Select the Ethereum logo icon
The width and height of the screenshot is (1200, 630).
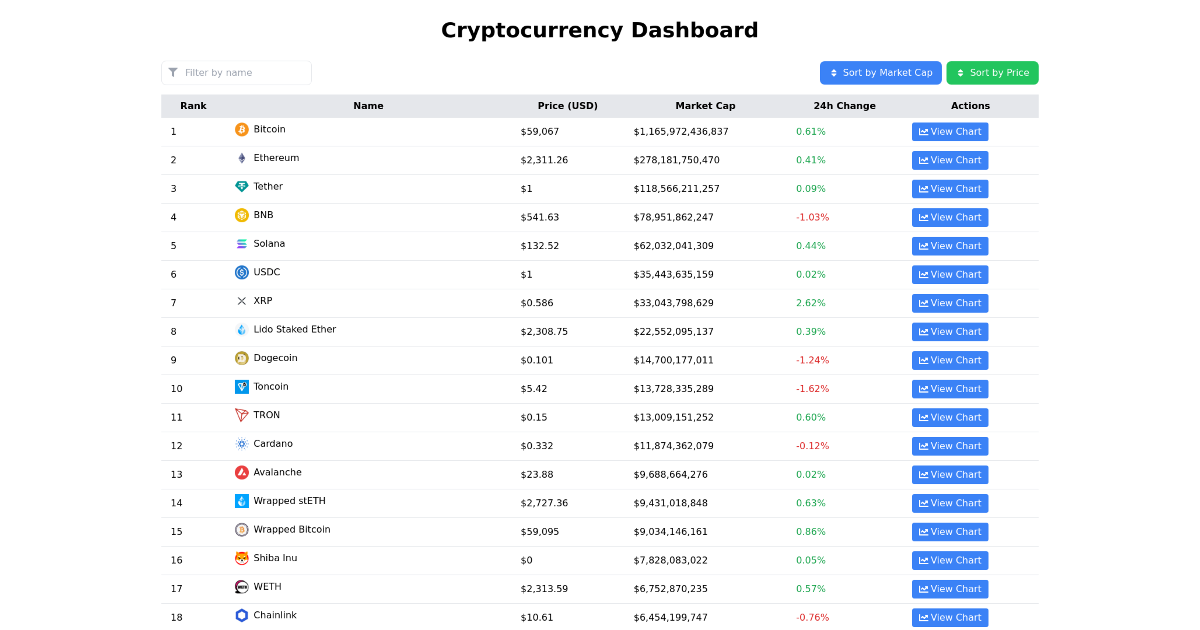click(240, 157)
